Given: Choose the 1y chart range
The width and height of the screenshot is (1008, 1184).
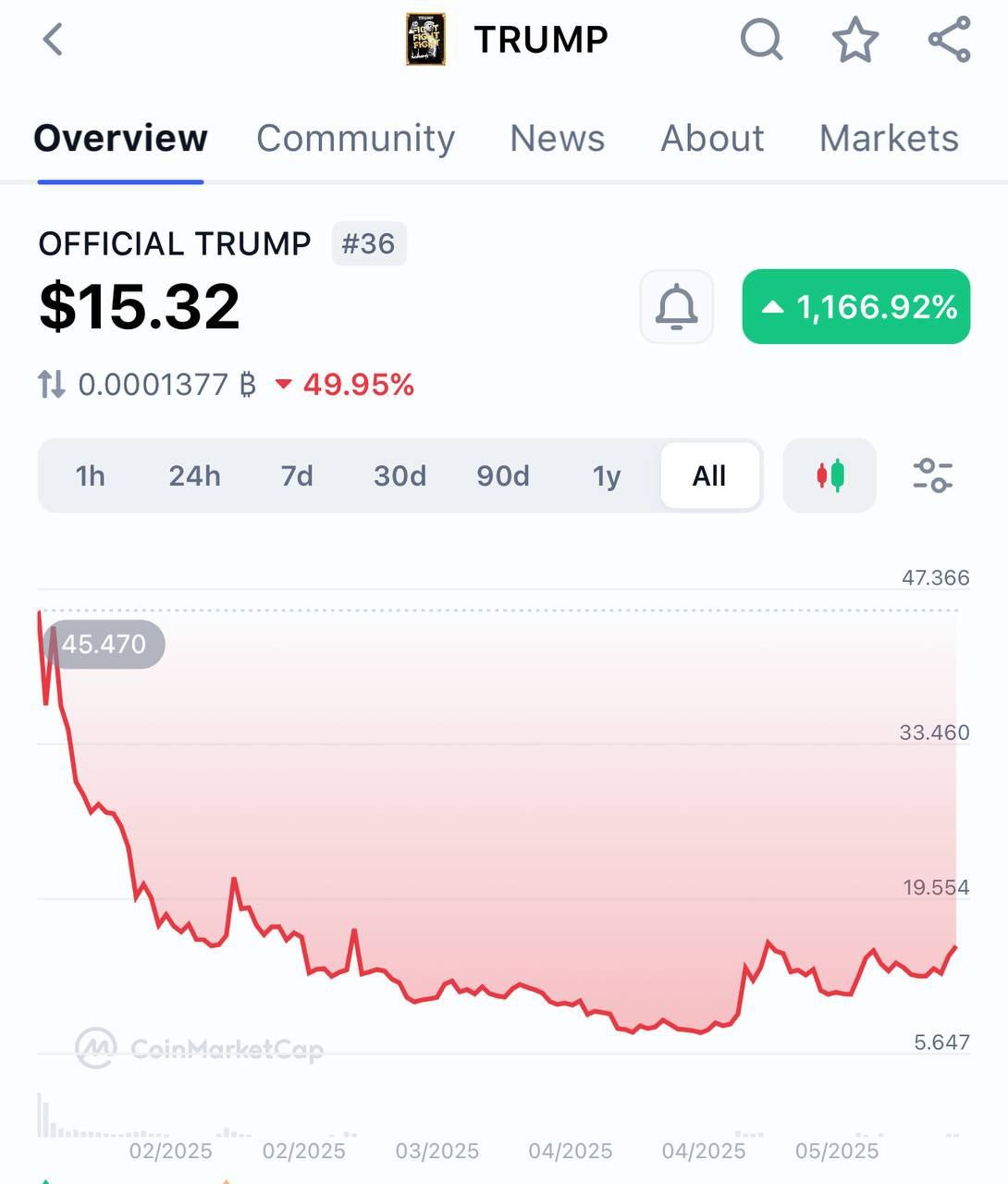Looking at the screenshot, I should pos(606,475).
